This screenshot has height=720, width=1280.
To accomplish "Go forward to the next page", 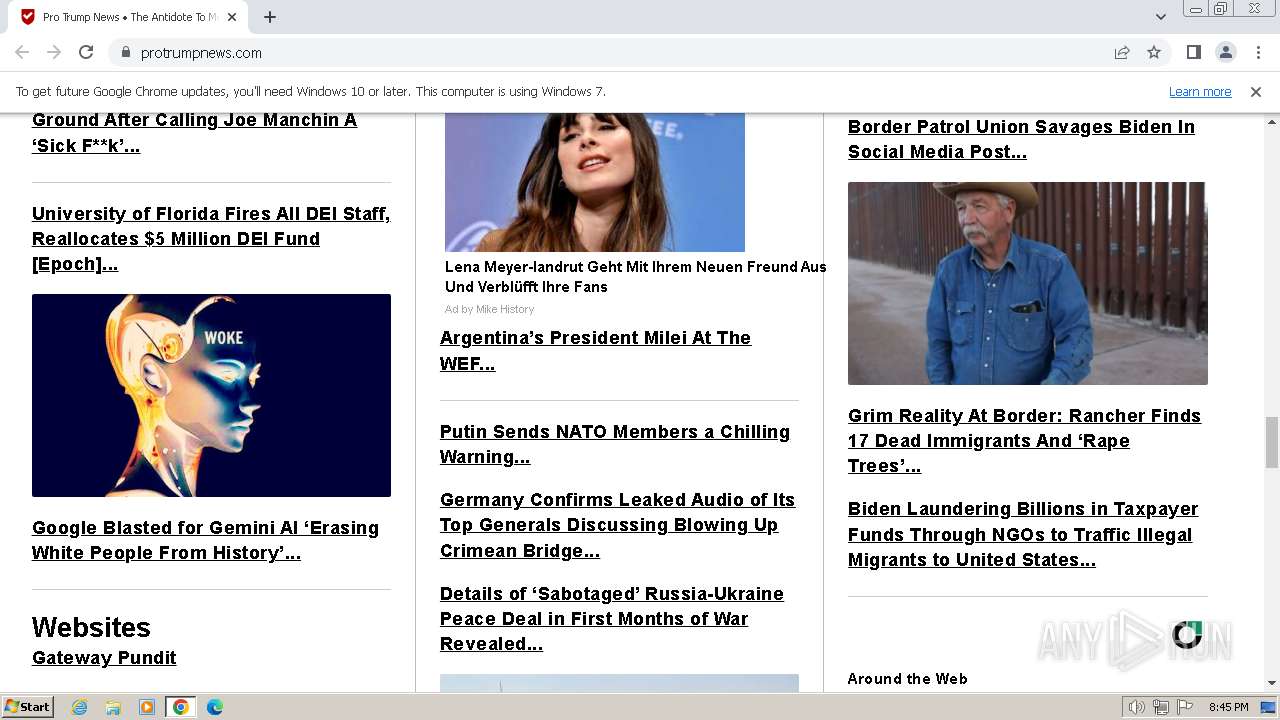I will (x=54, y=52).
